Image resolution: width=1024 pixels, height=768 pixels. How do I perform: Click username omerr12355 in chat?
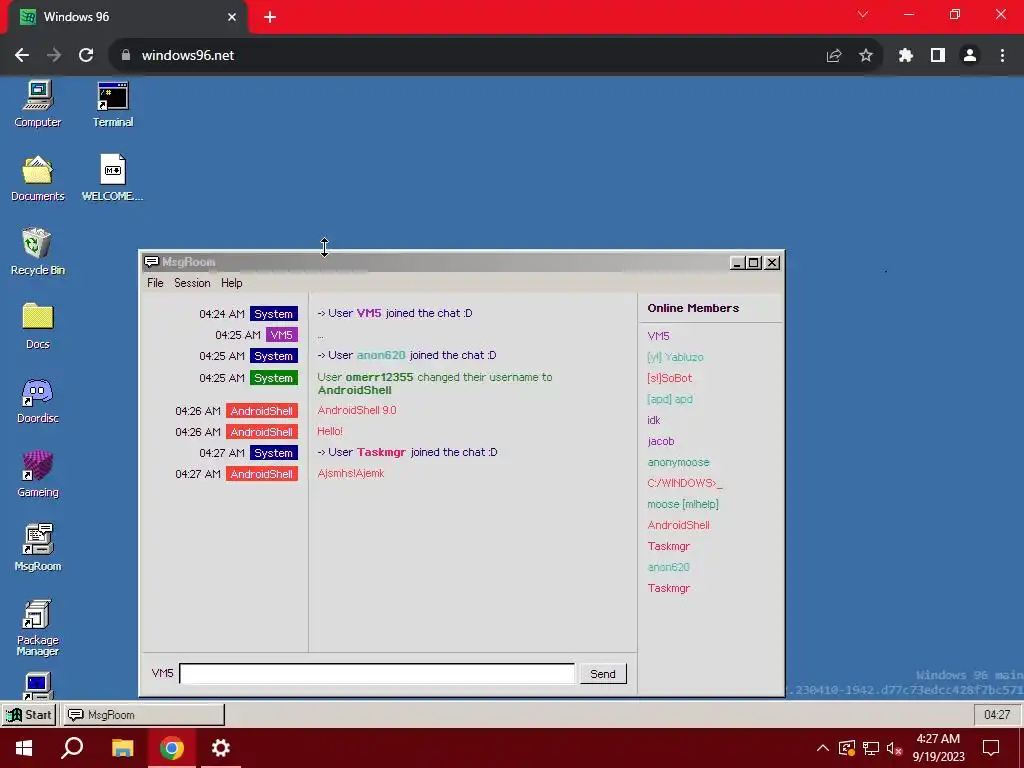[x=379, y=377]
